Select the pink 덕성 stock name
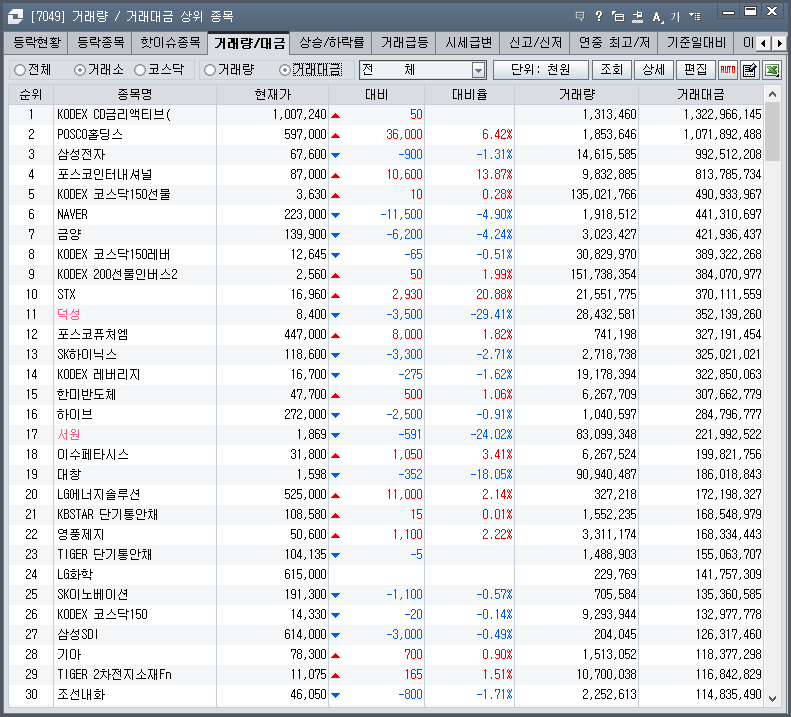 point(69,314)
